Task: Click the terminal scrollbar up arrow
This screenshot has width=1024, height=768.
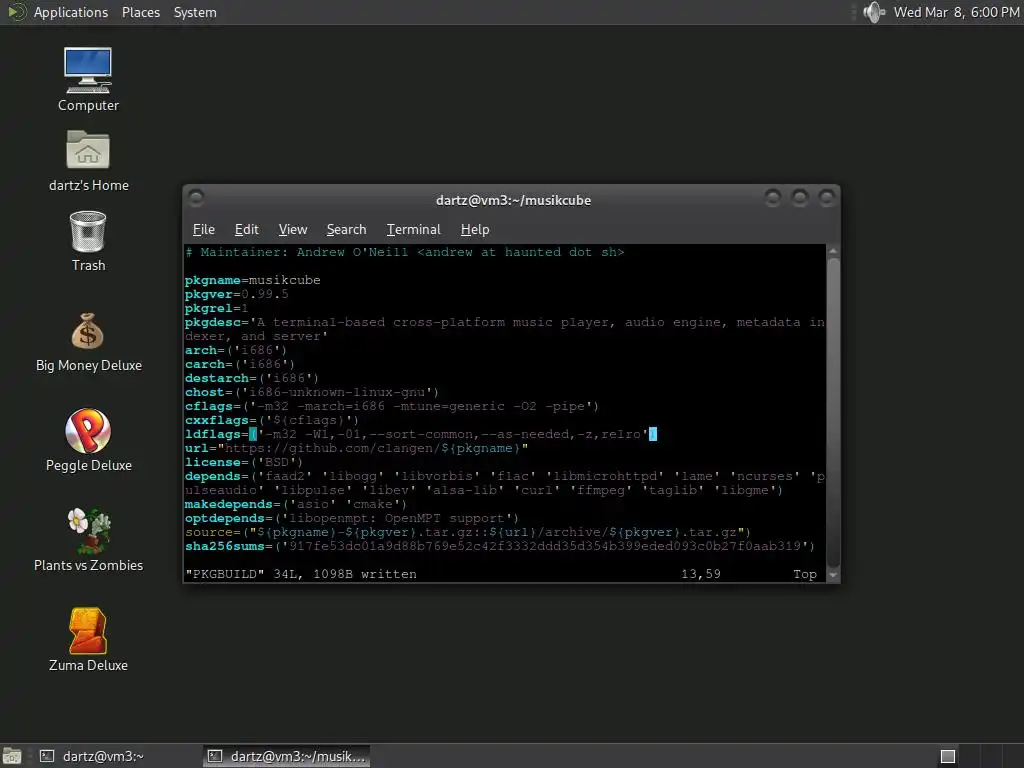Action: pos(833,251)
